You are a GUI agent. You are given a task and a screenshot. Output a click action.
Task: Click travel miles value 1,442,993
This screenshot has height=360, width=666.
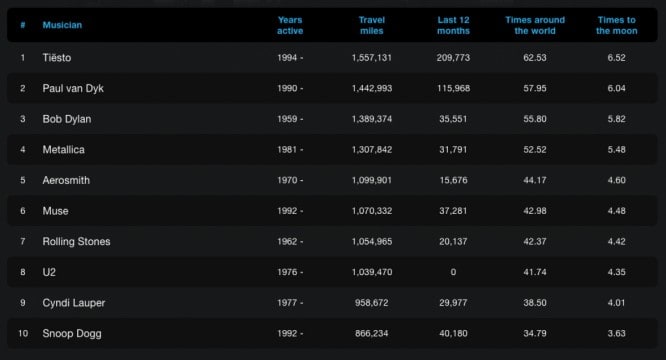[372, 88]
